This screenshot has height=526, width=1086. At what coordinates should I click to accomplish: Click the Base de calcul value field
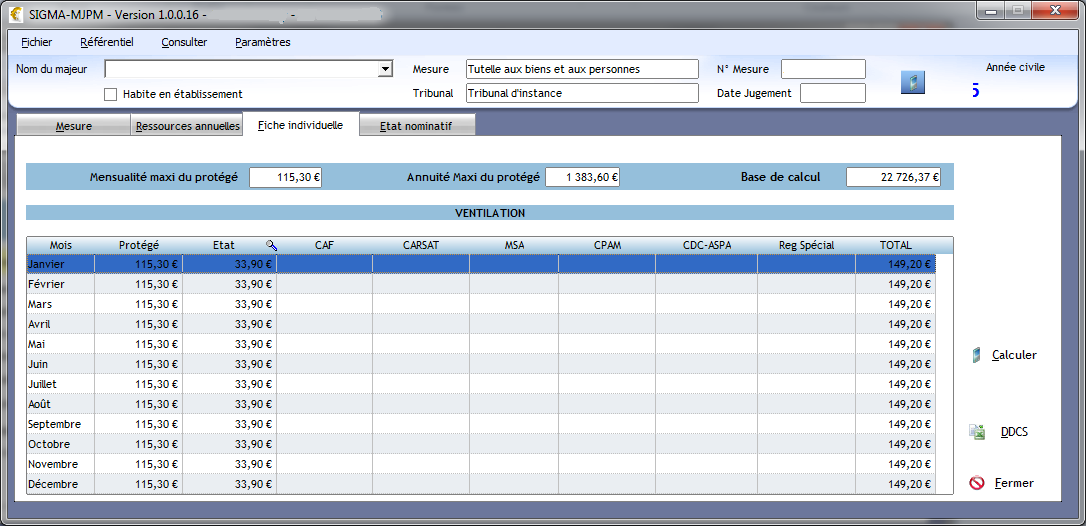893,177
